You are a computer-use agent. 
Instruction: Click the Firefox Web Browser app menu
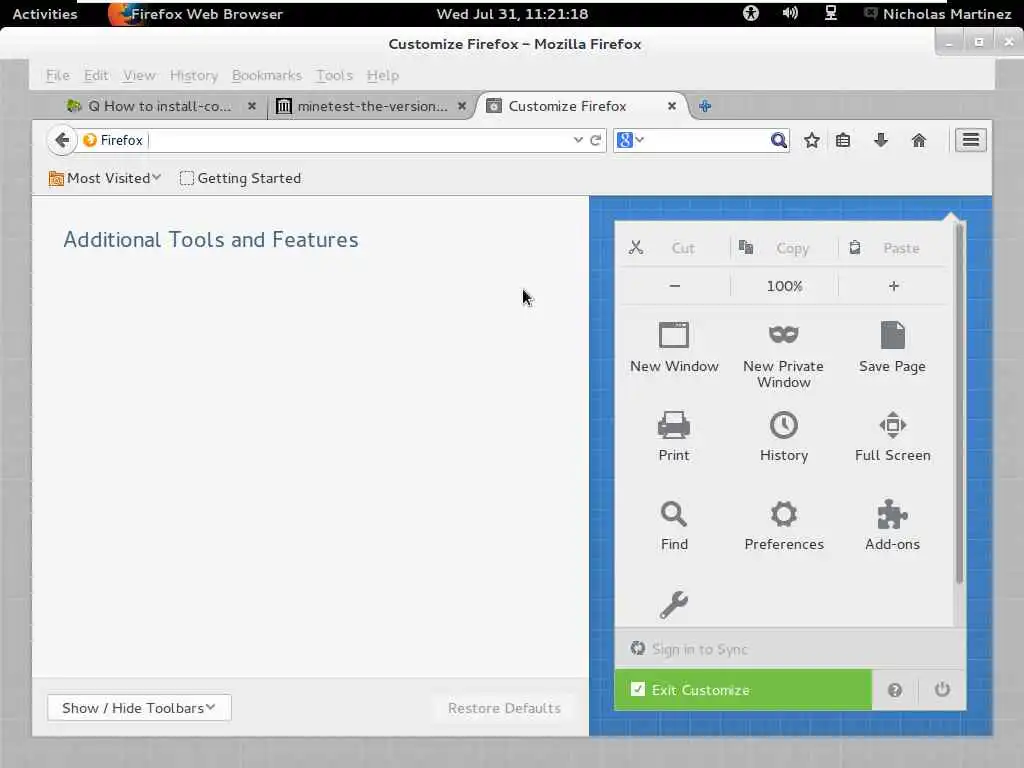click(x=196, y=14)
